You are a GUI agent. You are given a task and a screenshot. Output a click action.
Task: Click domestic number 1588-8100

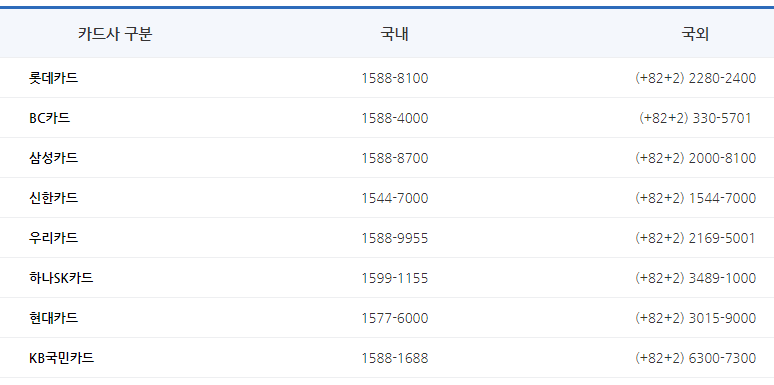point(395,78)
